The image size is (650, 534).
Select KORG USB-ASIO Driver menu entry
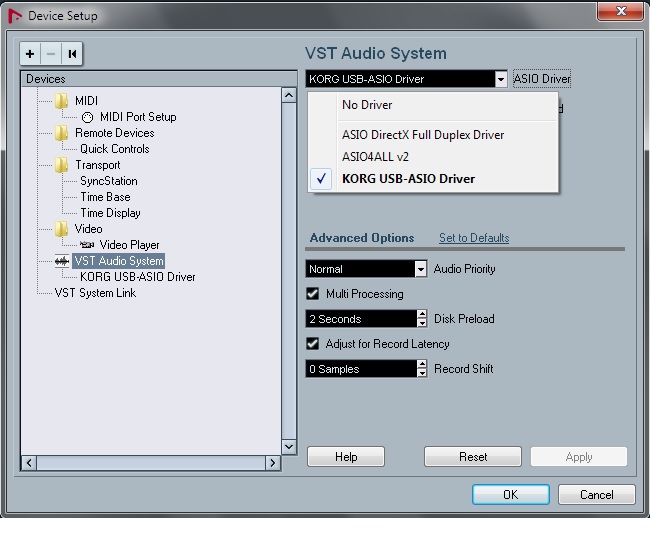coord(433,179)
